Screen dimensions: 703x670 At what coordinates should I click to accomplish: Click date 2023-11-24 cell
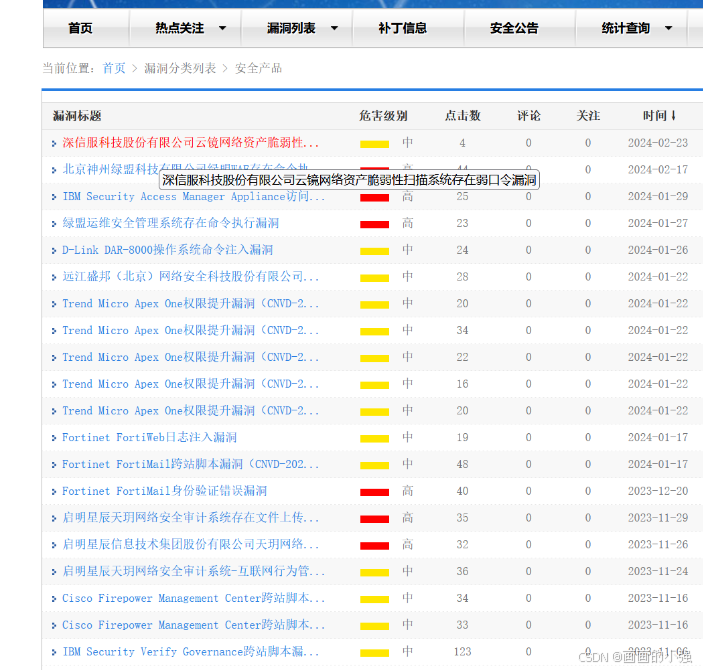(658, 571)
